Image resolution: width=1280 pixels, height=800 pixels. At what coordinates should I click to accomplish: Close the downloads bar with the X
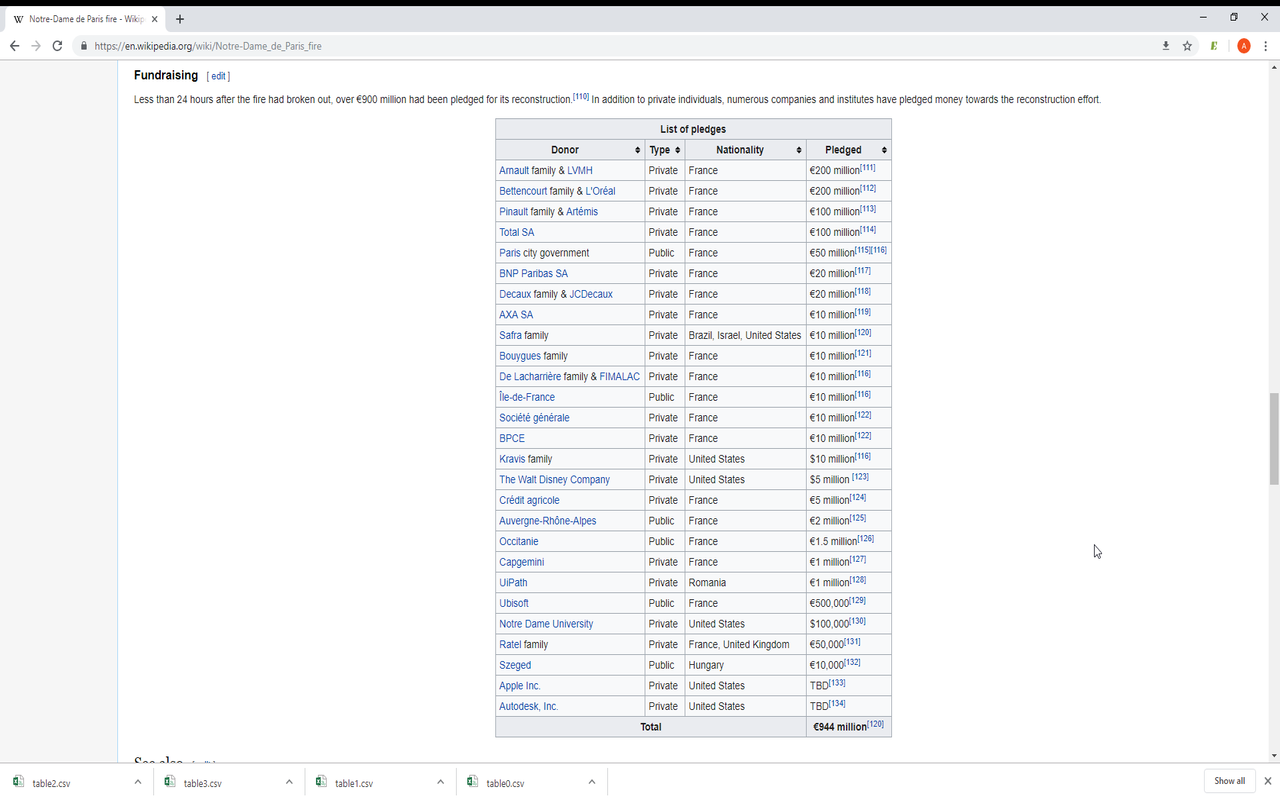1268,781
